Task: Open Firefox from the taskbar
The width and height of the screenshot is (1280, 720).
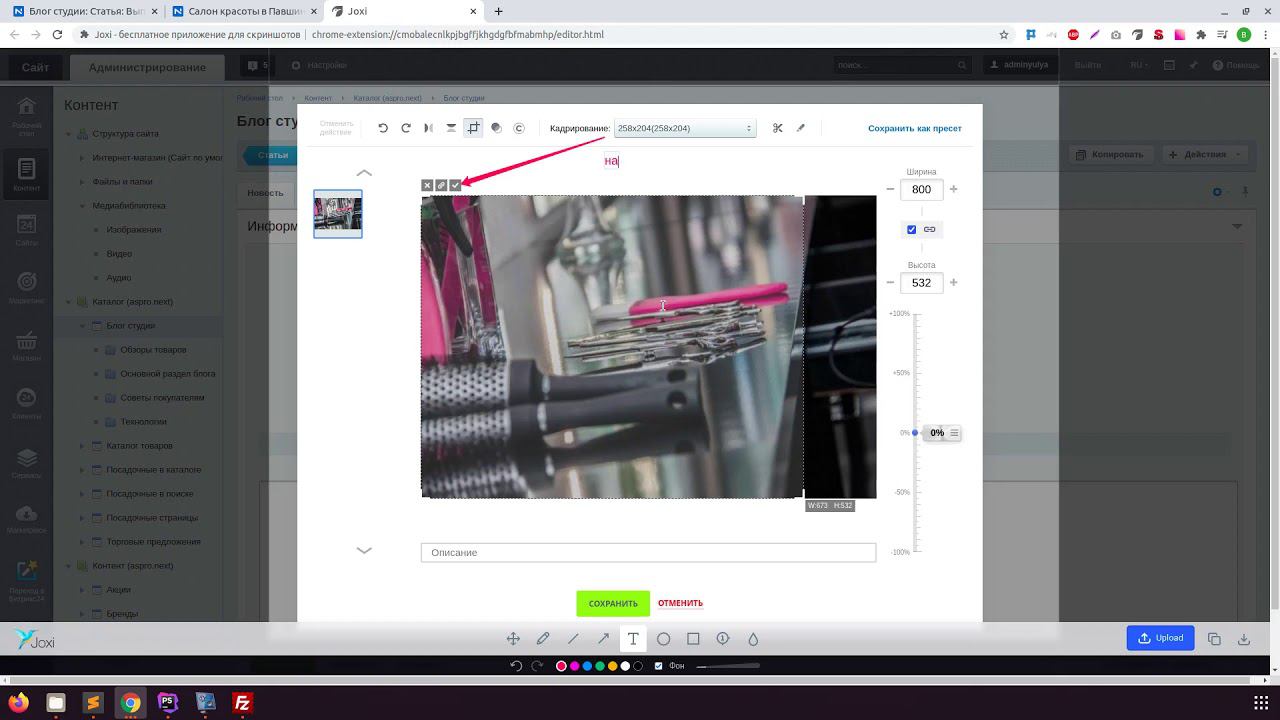Action: coord(19,703)
